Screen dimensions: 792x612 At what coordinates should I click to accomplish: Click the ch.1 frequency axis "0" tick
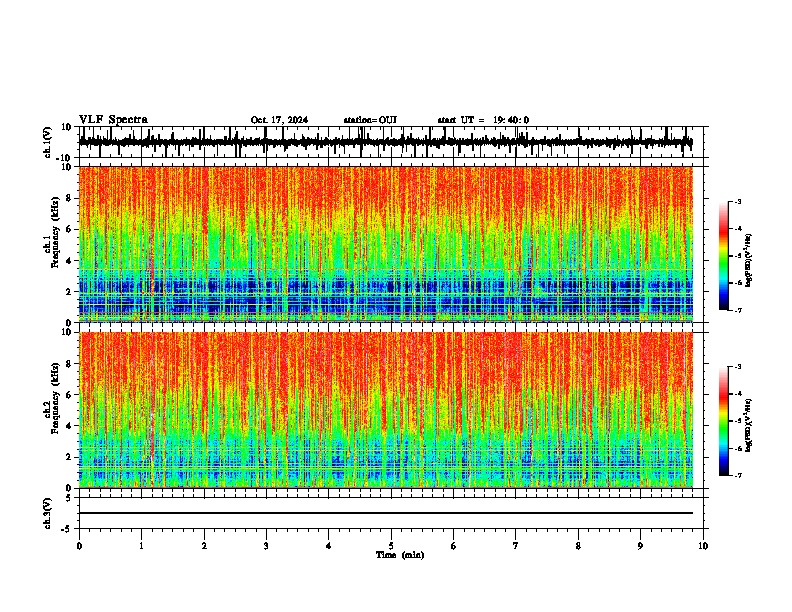pyautogui.click(x=69, y=322)
